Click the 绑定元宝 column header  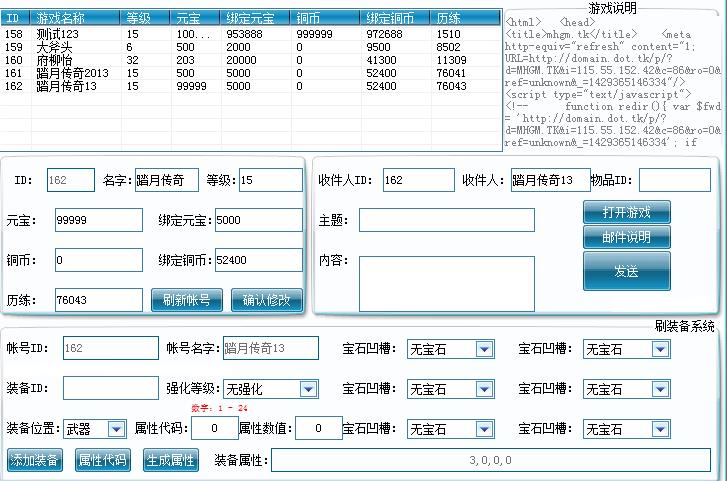click(255, 18)
